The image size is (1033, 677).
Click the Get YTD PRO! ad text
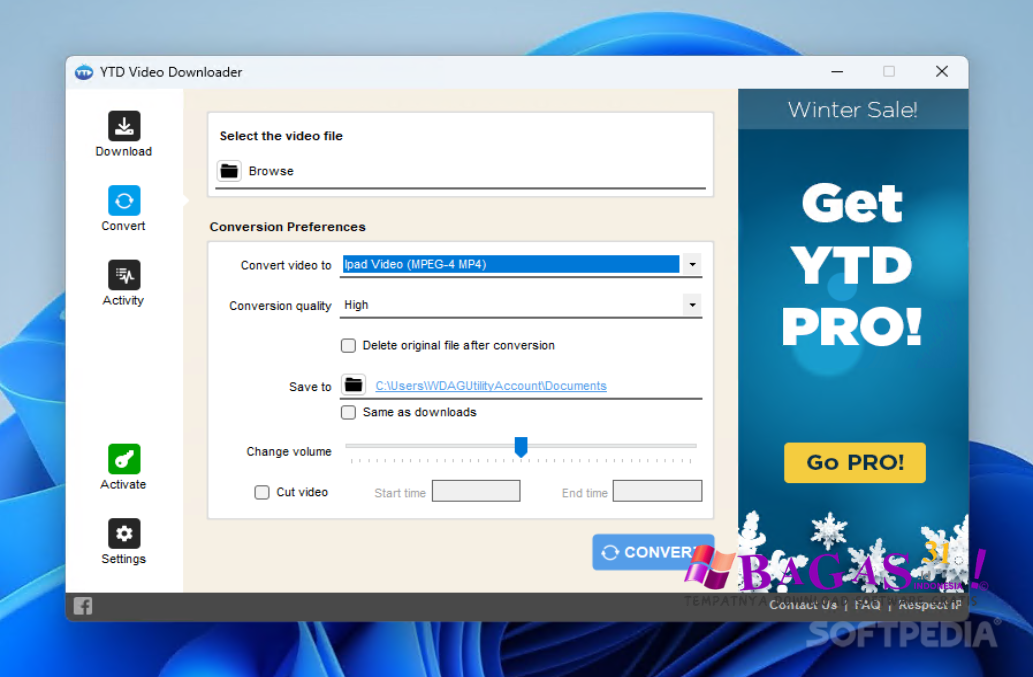[x=852, y=265]
